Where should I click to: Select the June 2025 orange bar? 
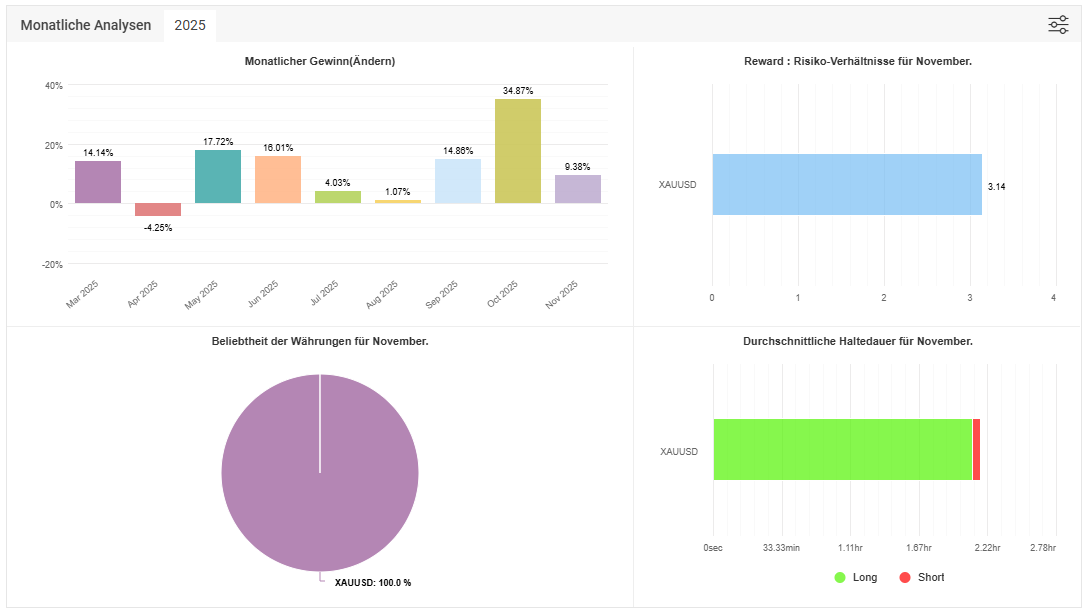pyautogui.click(x=278, y=180)
